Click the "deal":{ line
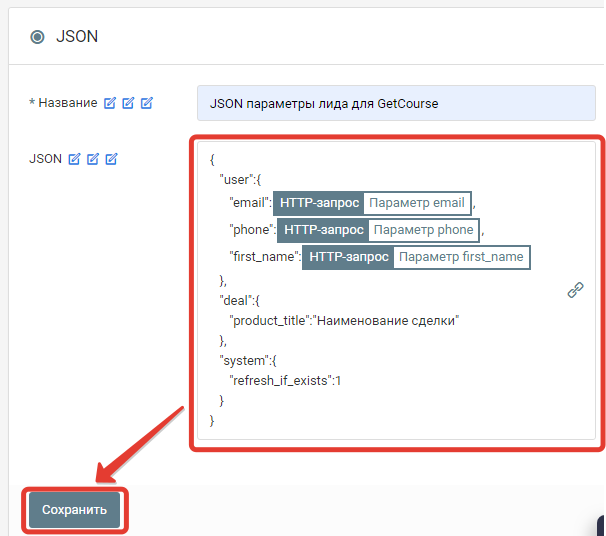The height and width of the screenshot is (536, 606). pyautogui.click(x=240, y=301)
